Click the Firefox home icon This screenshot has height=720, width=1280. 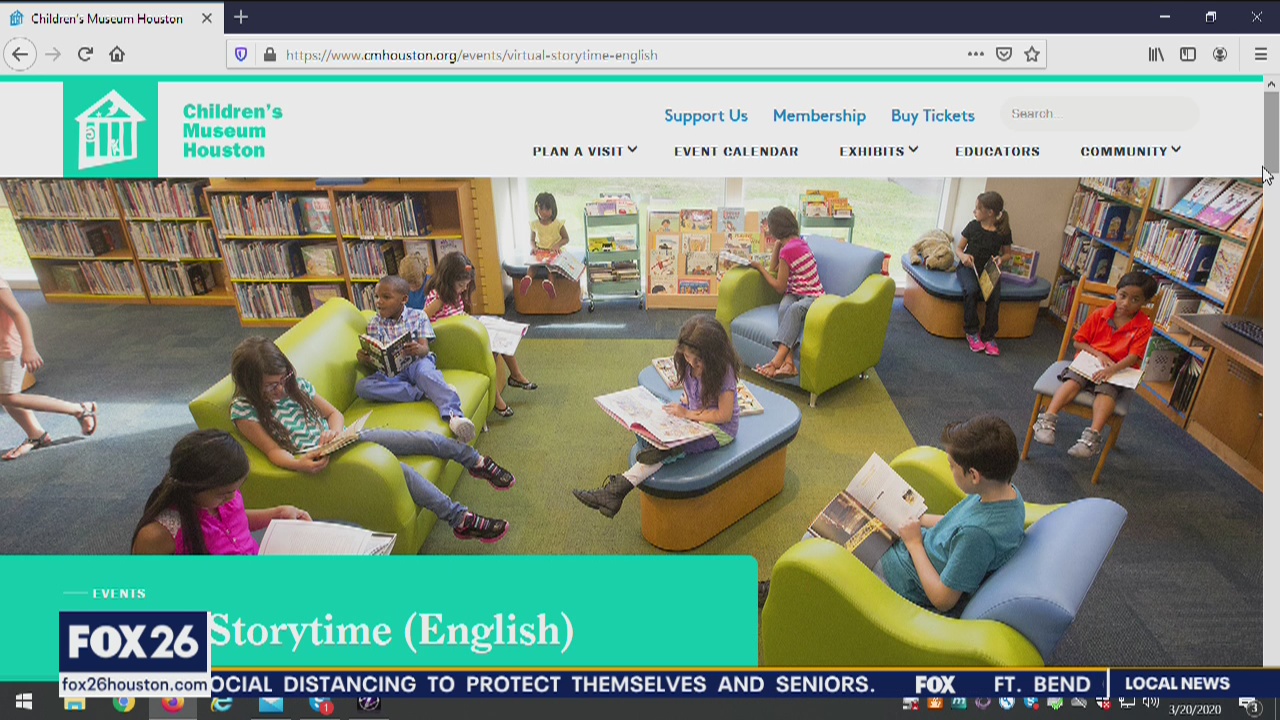117,55
